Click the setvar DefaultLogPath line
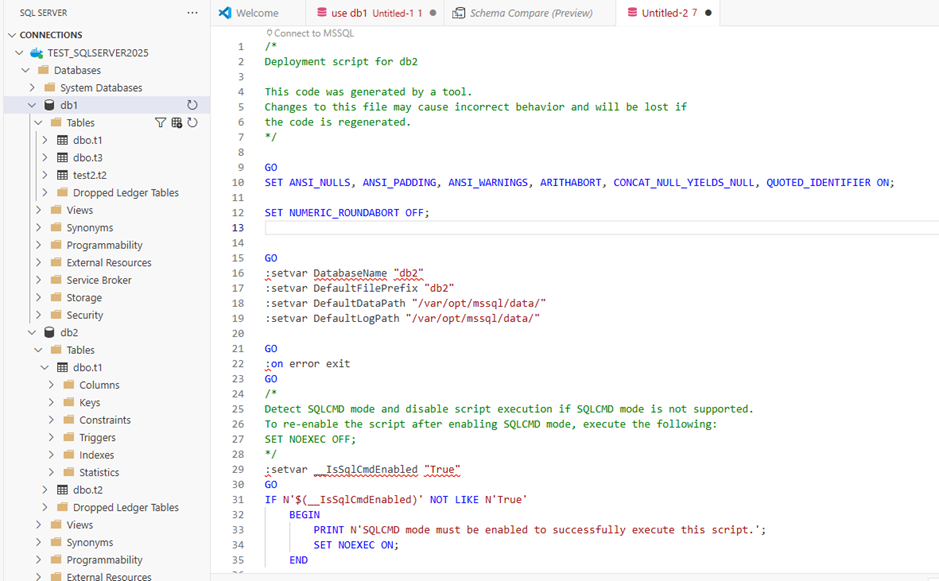 coord(402,318)
